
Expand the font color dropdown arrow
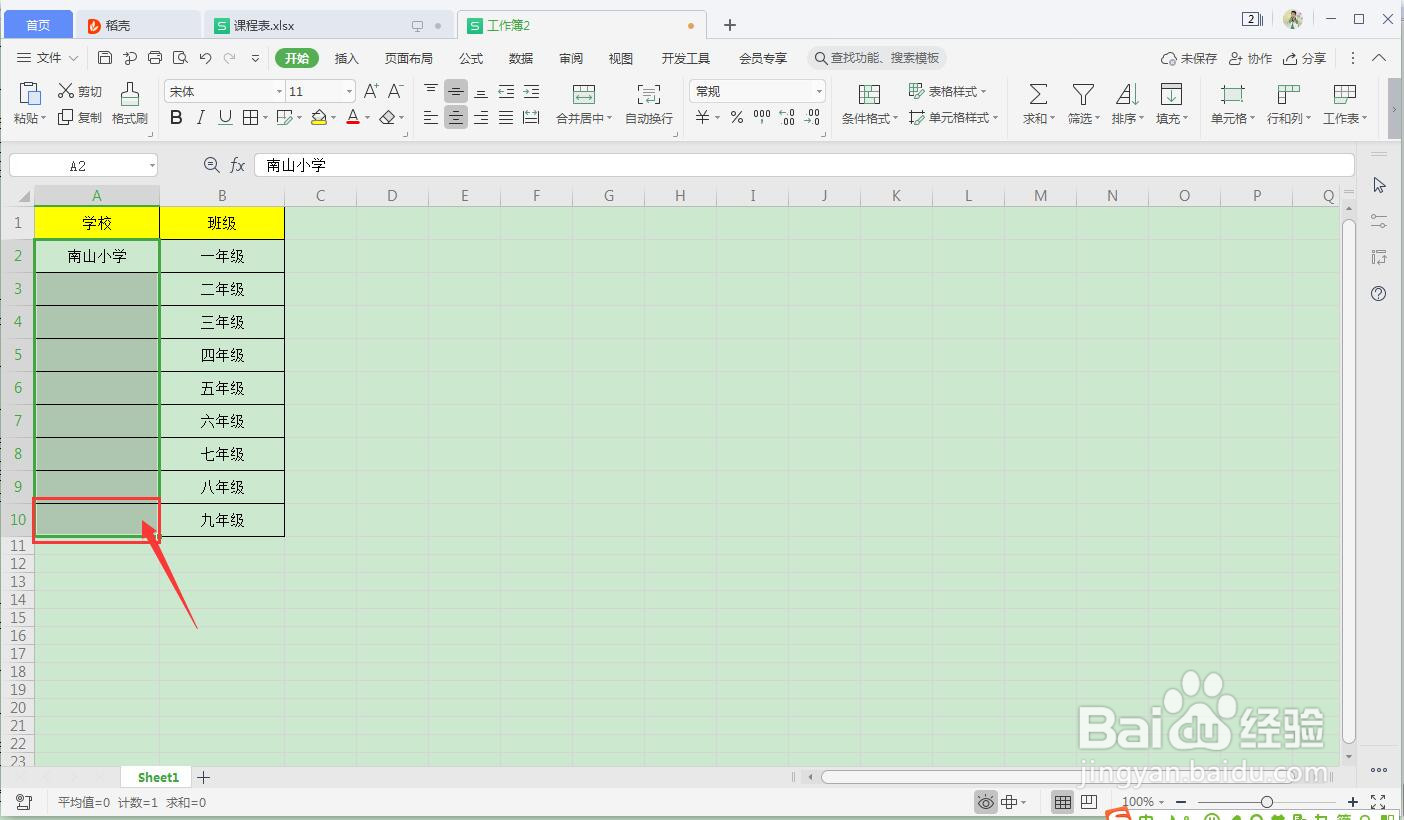(366, 117)
